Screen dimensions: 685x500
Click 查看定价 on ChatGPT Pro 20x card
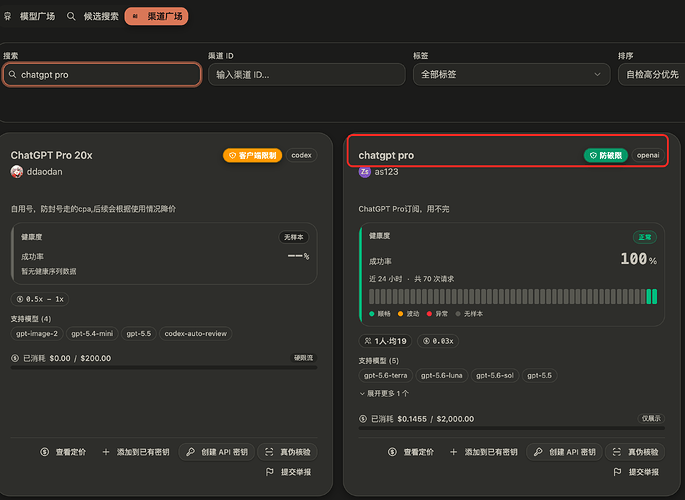64,452
